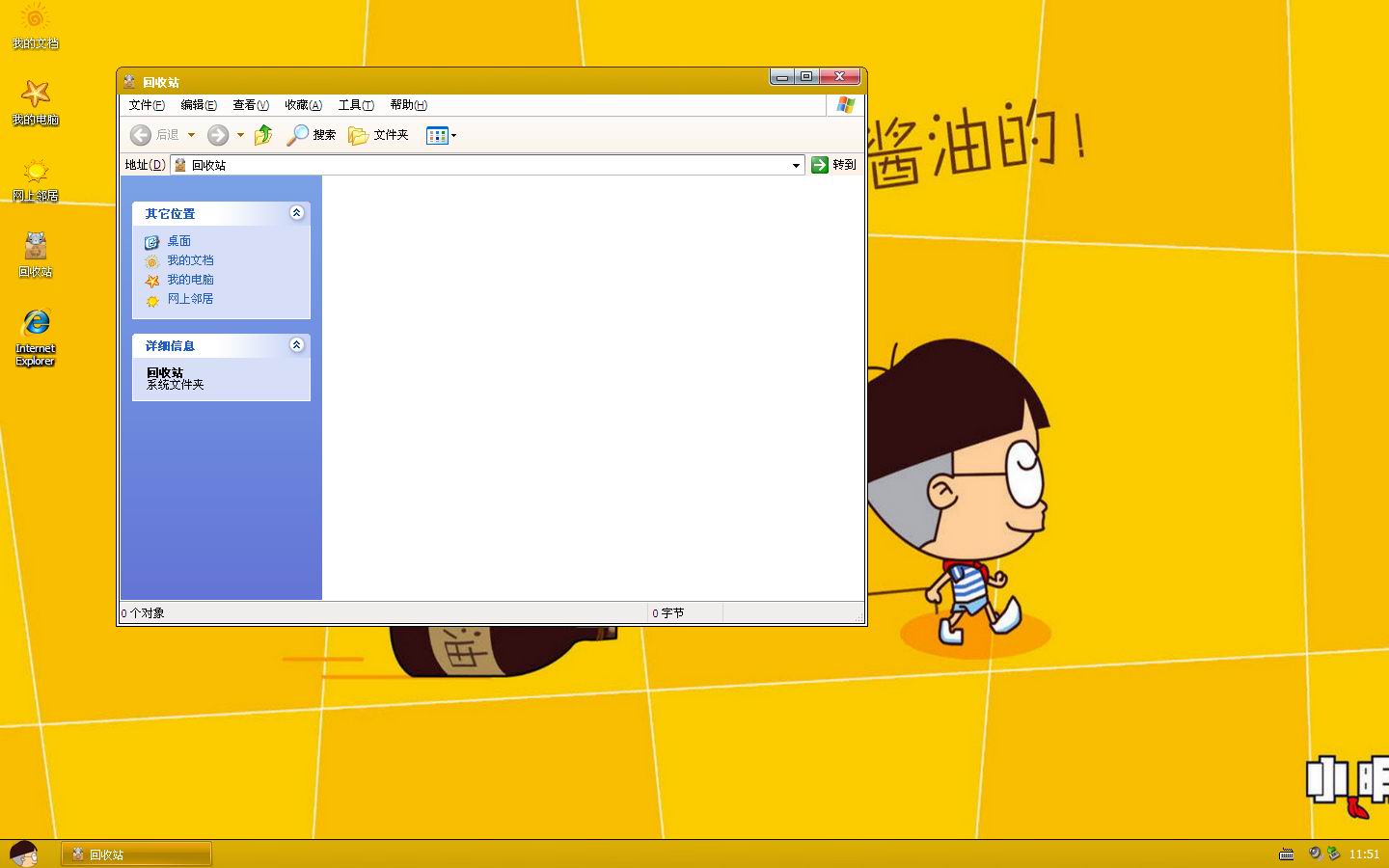Image resolution: width=1389 pixels, height=868 pixels.
Task: Click the 回收站 window title bar icon
Action: pos(129,82)
